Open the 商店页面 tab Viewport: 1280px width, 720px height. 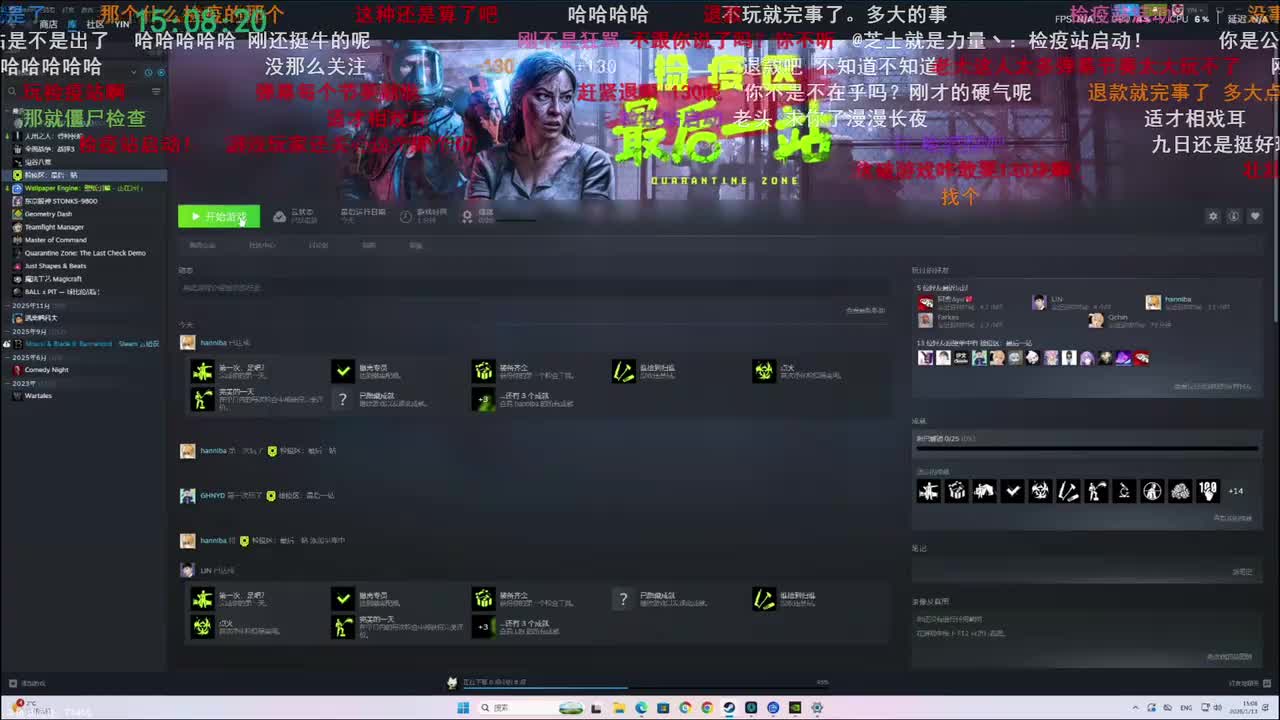[203, 245]
